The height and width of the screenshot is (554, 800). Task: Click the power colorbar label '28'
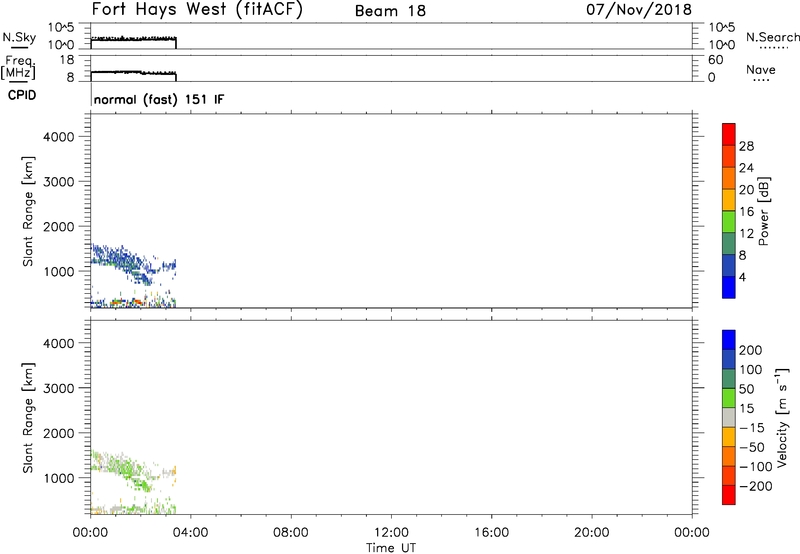(746, 146)
